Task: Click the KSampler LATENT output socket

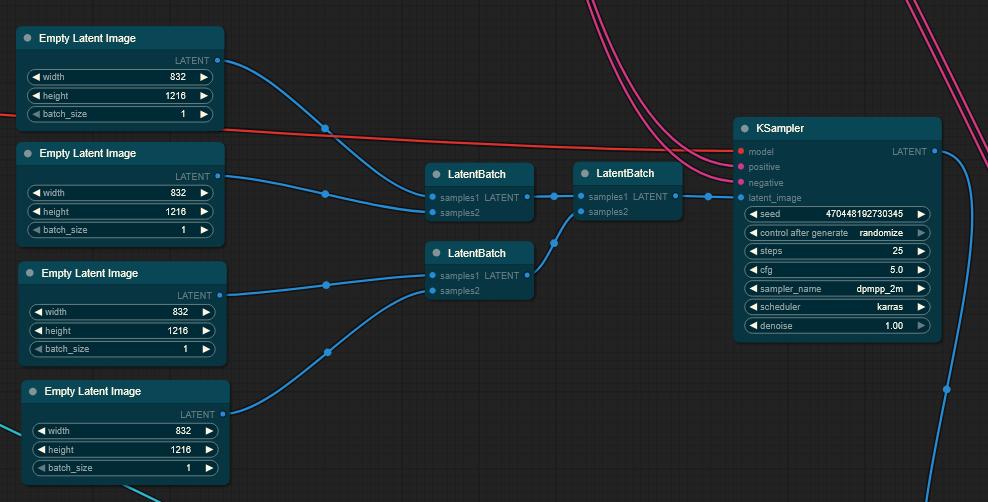Action: point(934,151)
